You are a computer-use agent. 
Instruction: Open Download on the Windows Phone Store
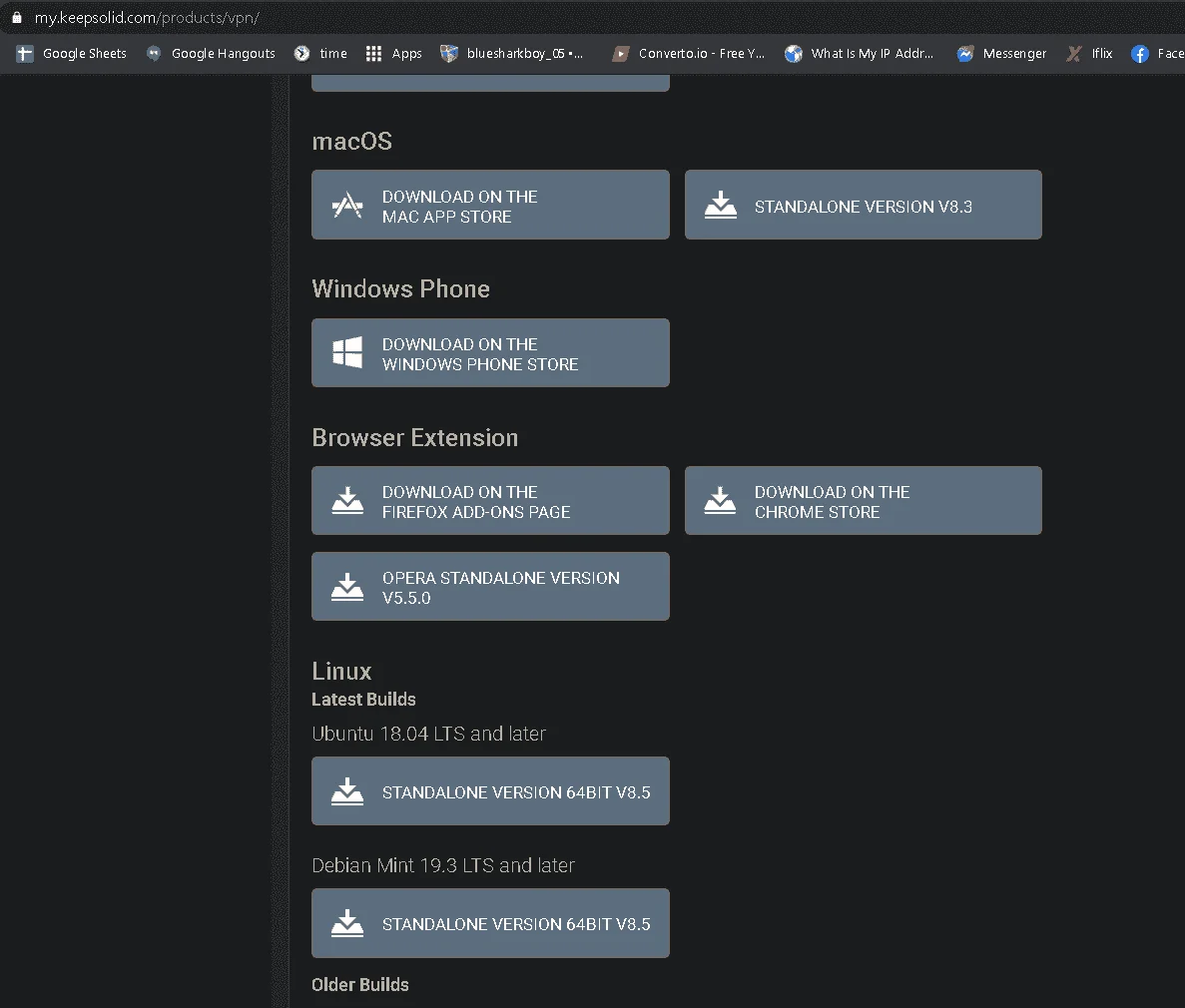click(x=490, y=353)
